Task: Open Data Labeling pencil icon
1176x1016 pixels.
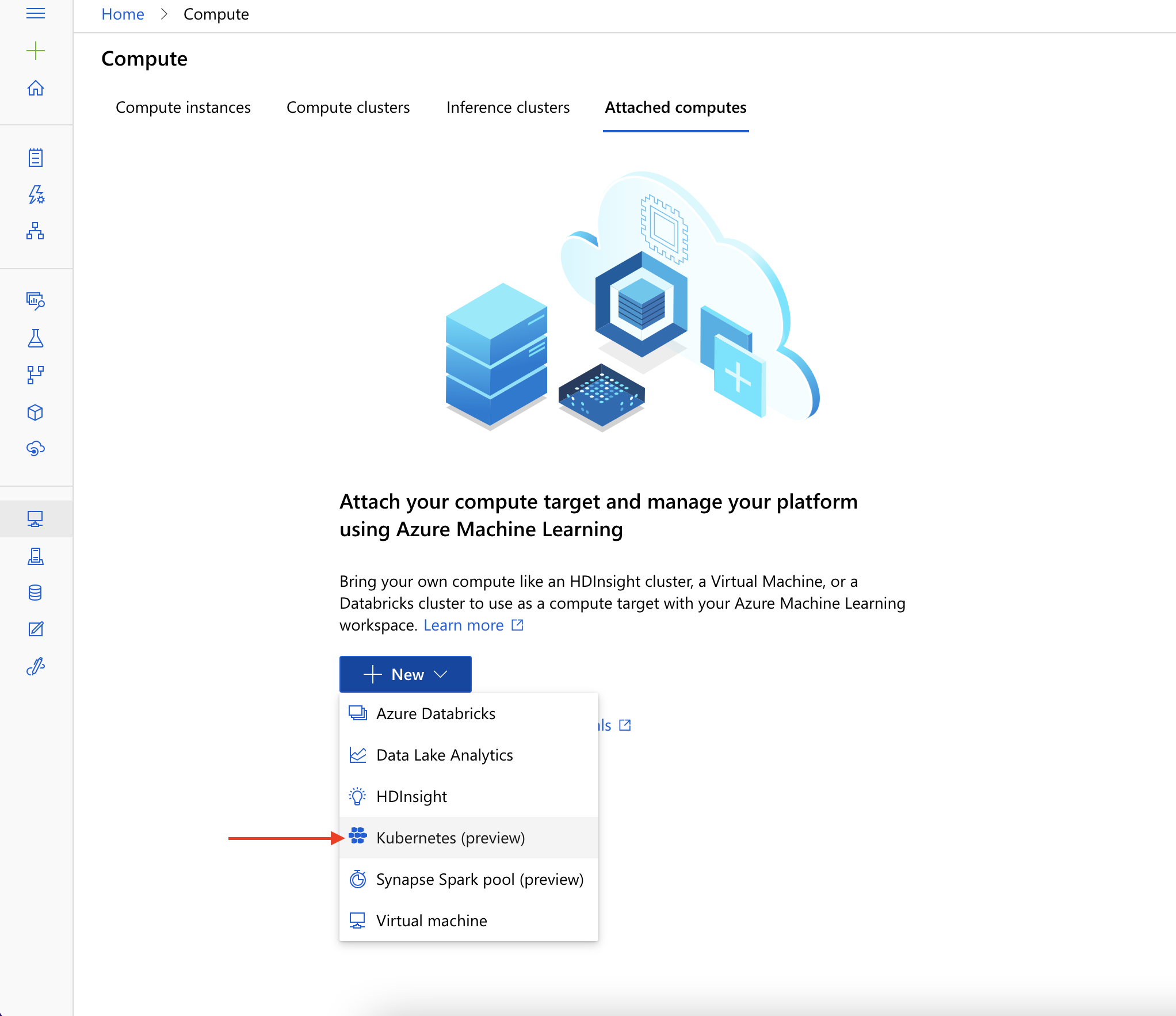Action: 36,629
